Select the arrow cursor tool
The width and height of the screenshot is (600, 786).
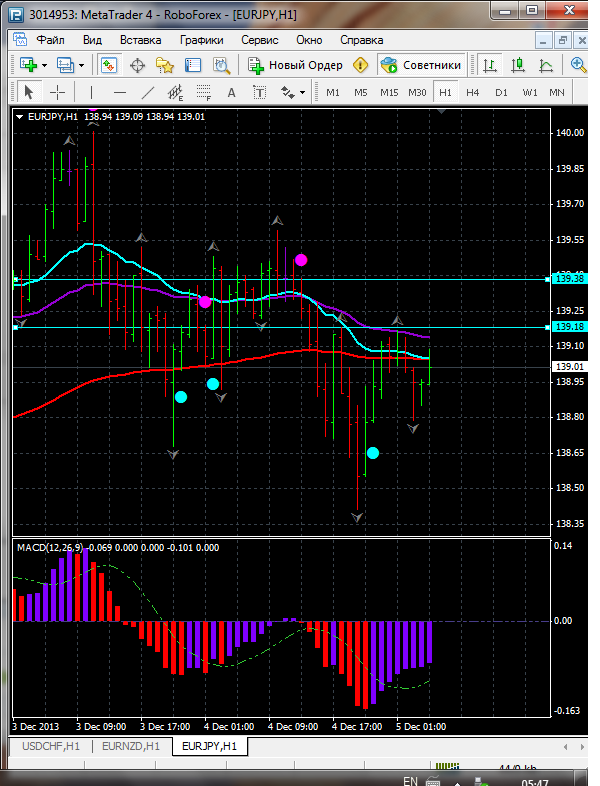click(x=29, y=92)
